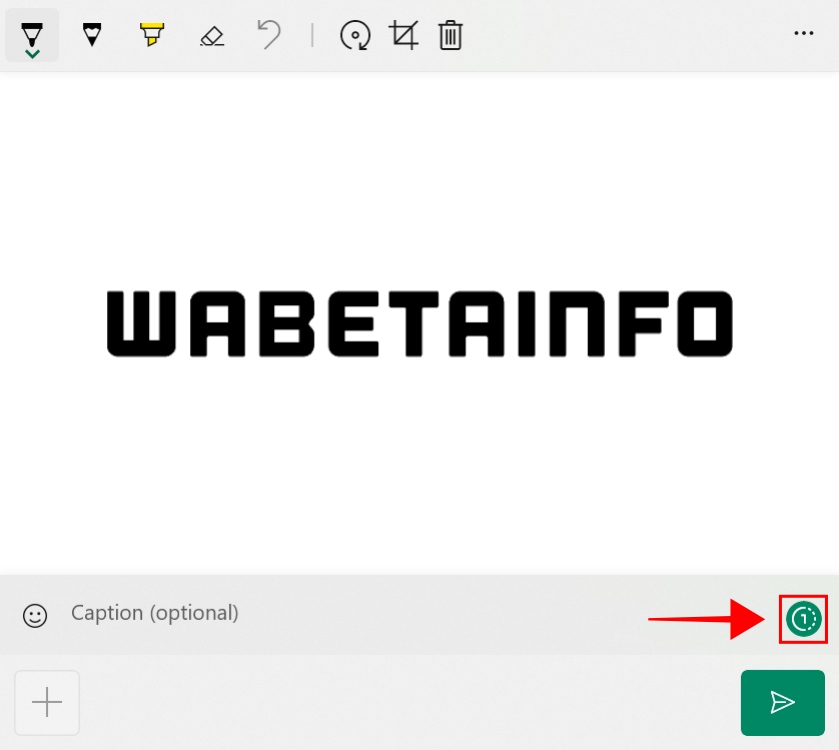Image resolution: width=839 pixels, height=750 pixels.
Task: Open the emoji picker
Action: [x=35, y=616]
